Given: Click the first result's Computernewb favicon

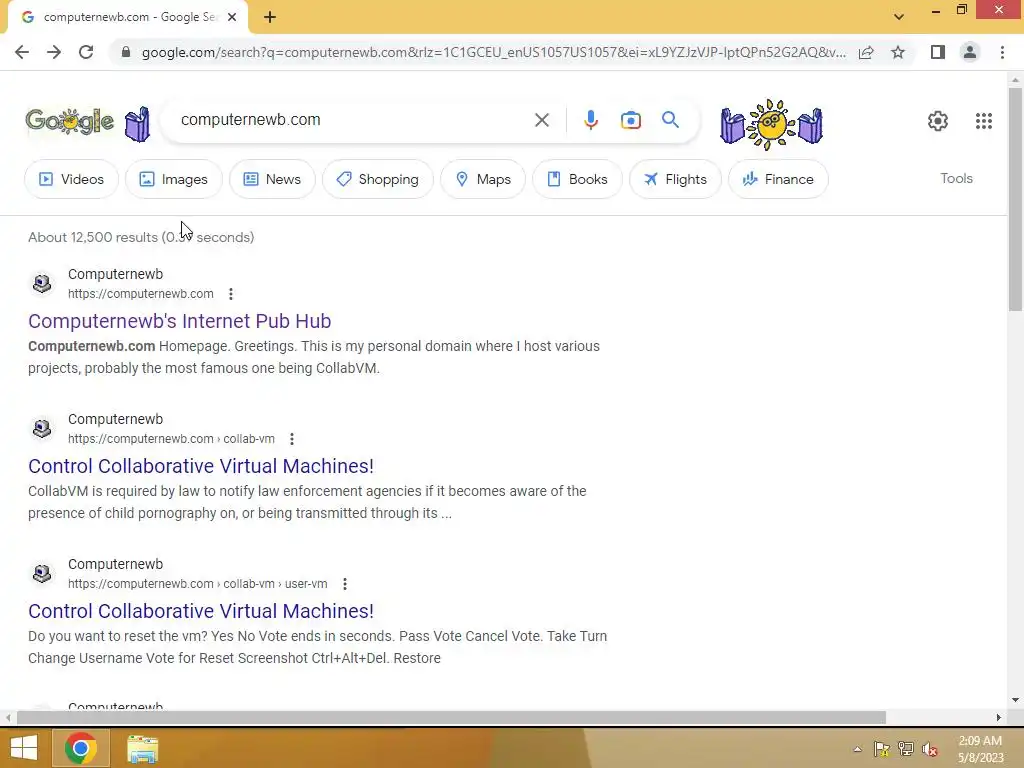Looking at the screenshot, I should (x=42, y=283).
